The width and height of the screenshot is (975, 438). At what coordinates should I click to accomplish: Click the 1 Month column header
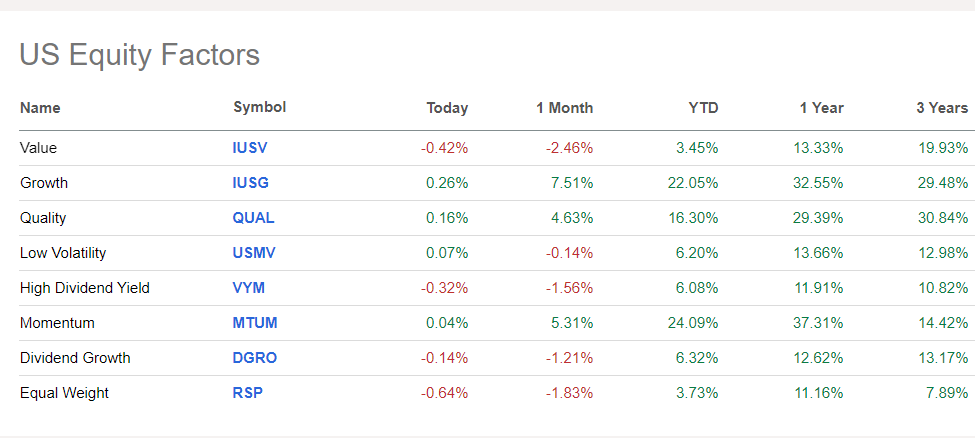coord(564,108)
